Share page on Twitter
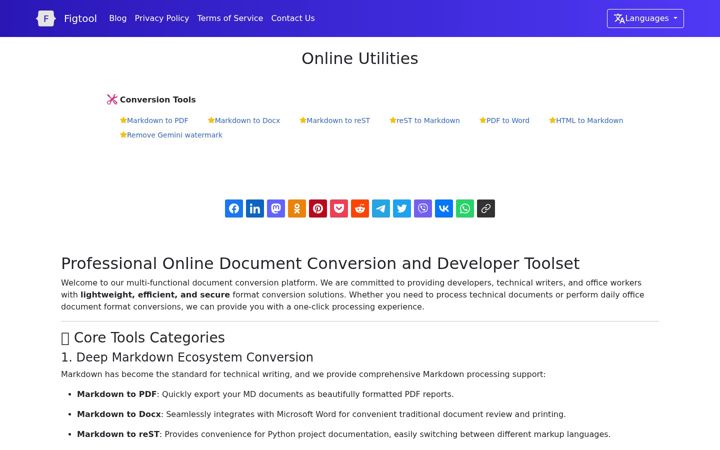The height and width of the screenshot is (450, 720). (402, 208)
